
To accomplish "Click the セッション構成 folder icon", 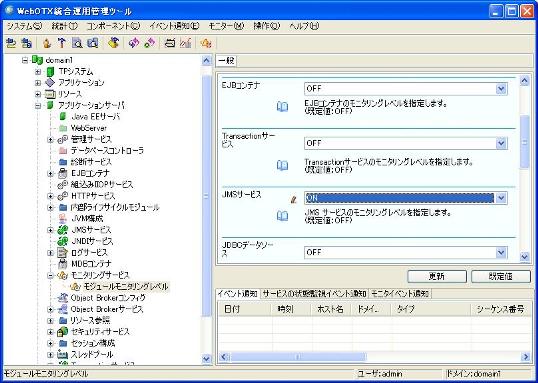I will [63, 343].
